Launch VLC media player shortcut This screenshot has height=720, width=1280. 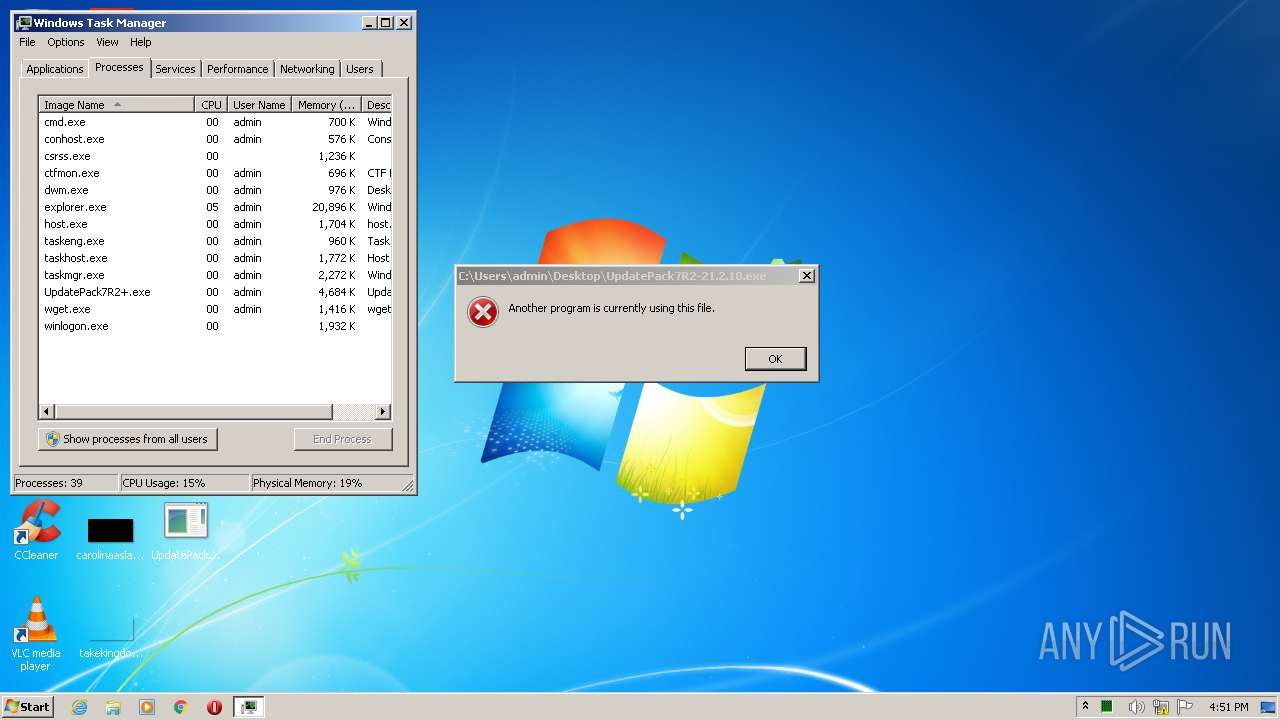[36, 634]
